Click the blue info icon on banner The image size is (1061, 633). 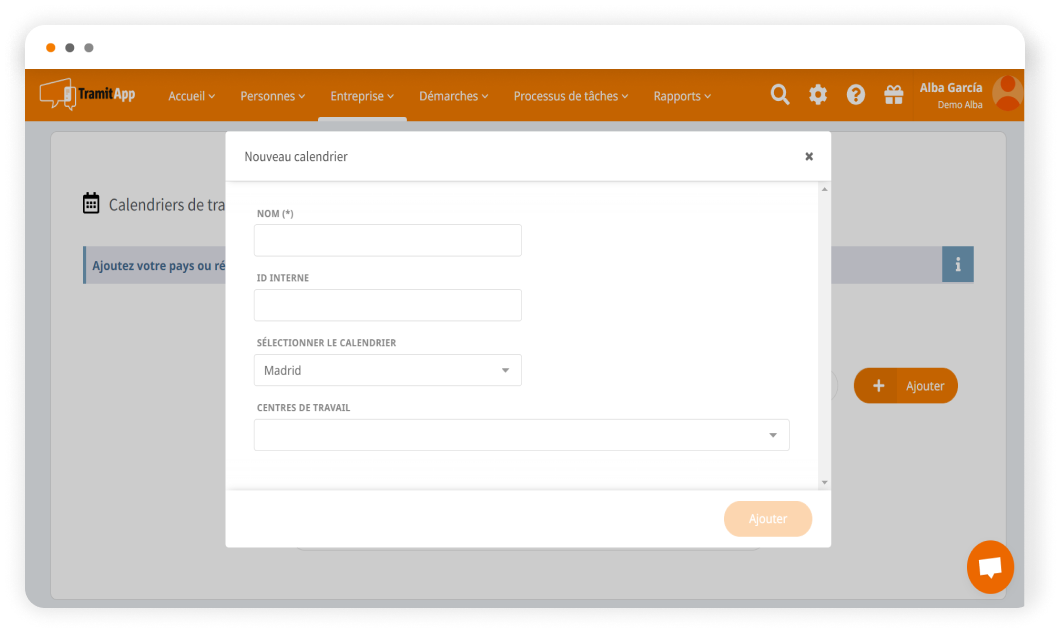(957, 265)
